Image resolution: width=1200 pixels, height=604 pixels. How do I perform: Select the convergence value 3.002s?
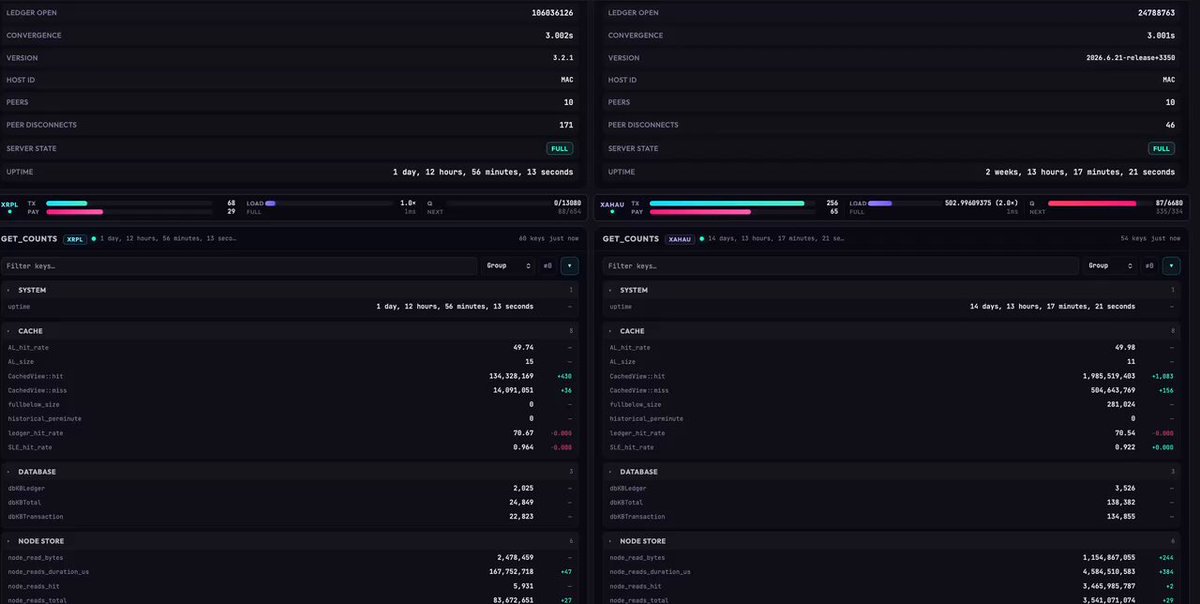point(559,36)
